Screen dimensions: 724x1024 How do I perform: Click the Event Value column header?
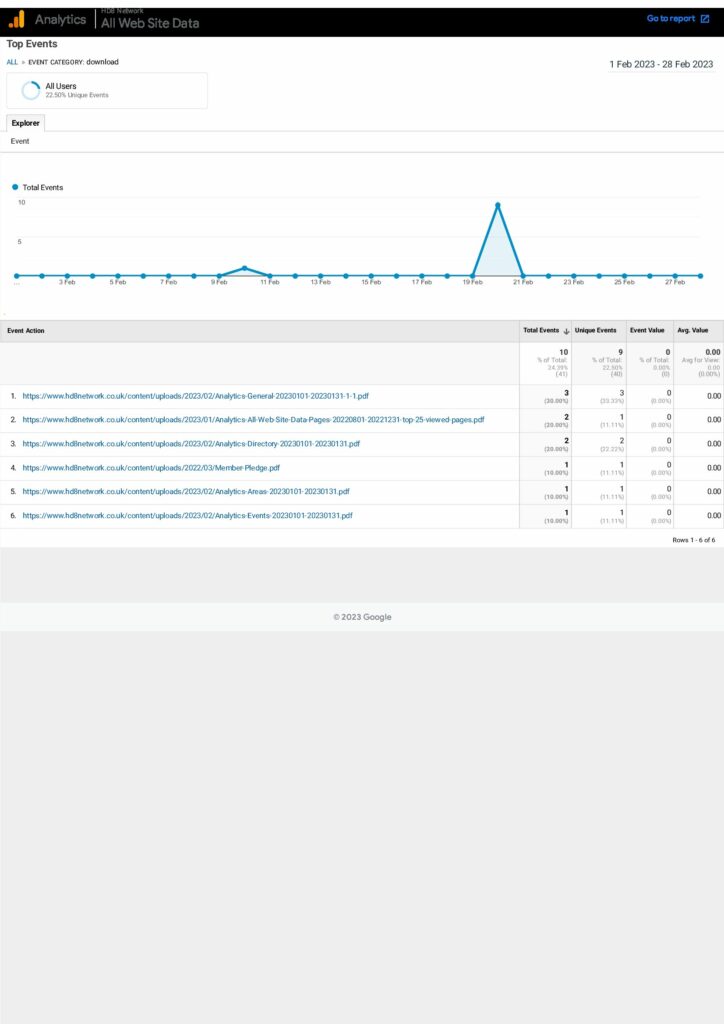(646, 331)
